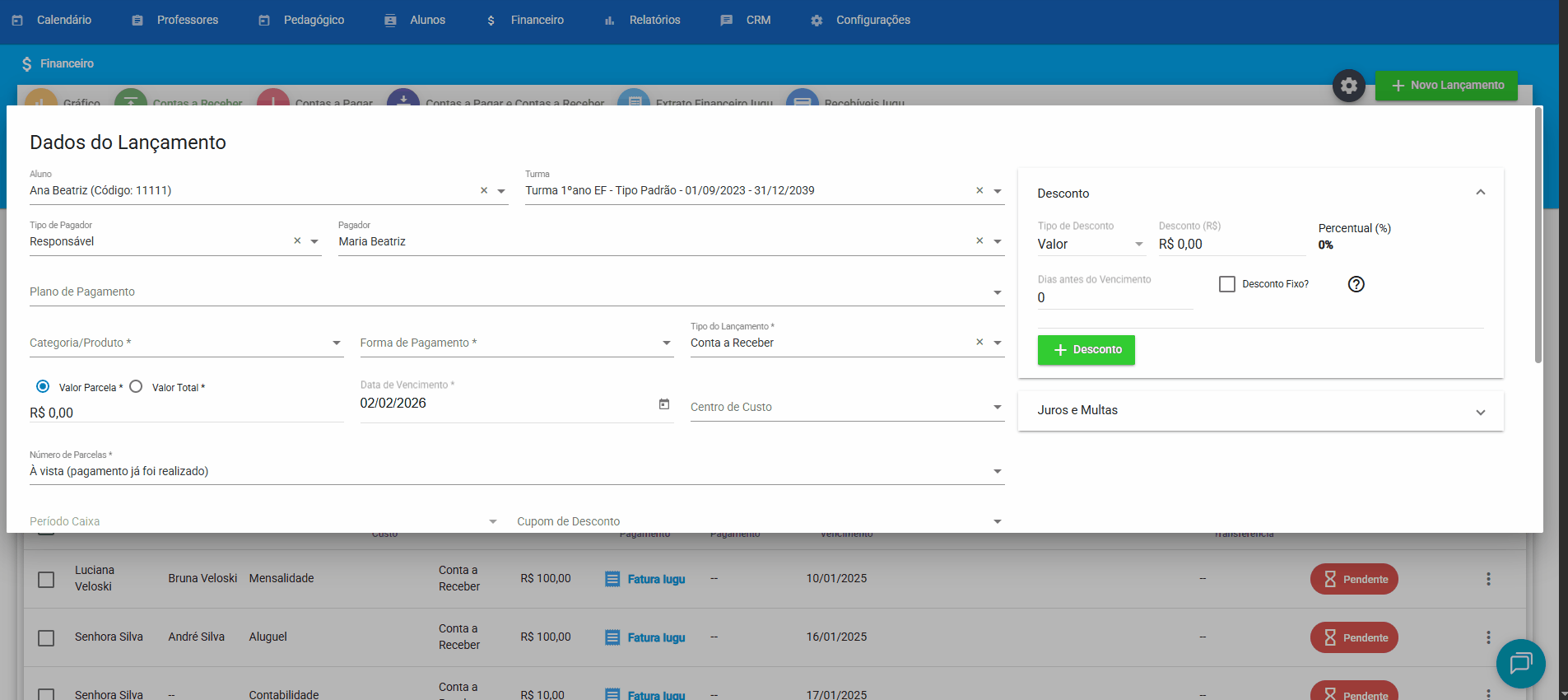Open Fatura Iugu link for Senhora Silva Aluguel

655,637
